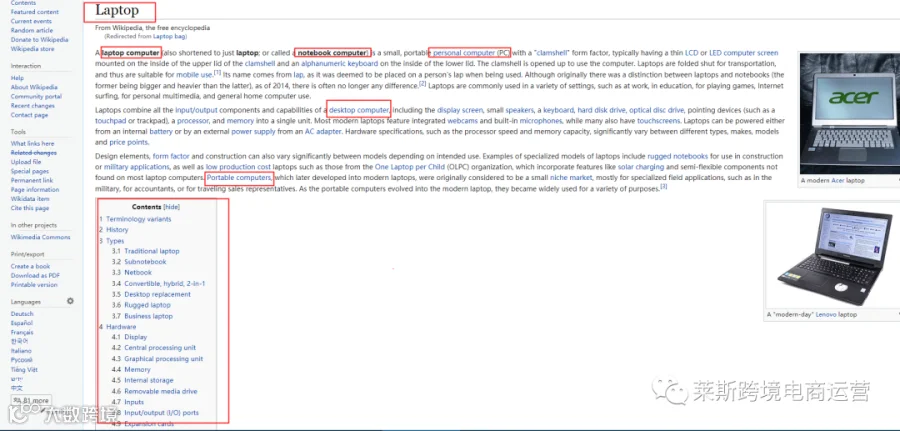Open the hard disk drive link
The height and width of the screenshot is (431, 900).
602,110
